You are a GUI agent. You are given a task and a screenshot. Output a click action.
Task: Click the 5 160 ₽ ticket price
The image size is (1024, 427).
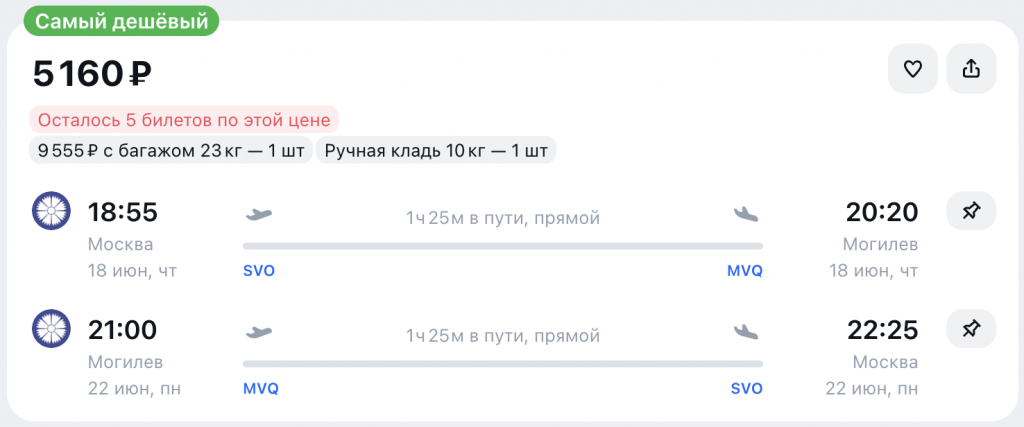[92, 73]
